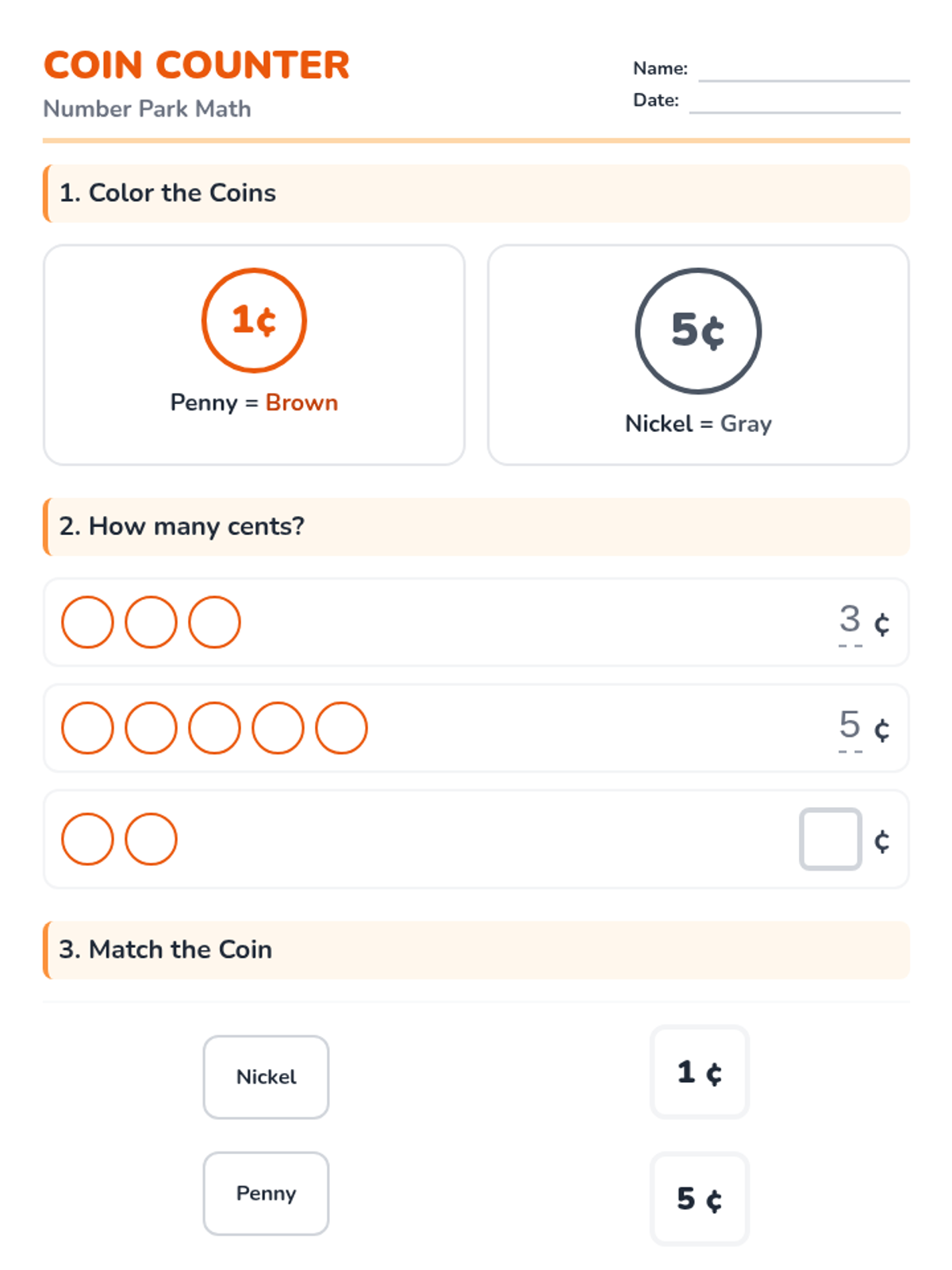Click the middle coin in the five-coin row
Image resolution: width=952 pixels, height=1270 pixels.
214,728
